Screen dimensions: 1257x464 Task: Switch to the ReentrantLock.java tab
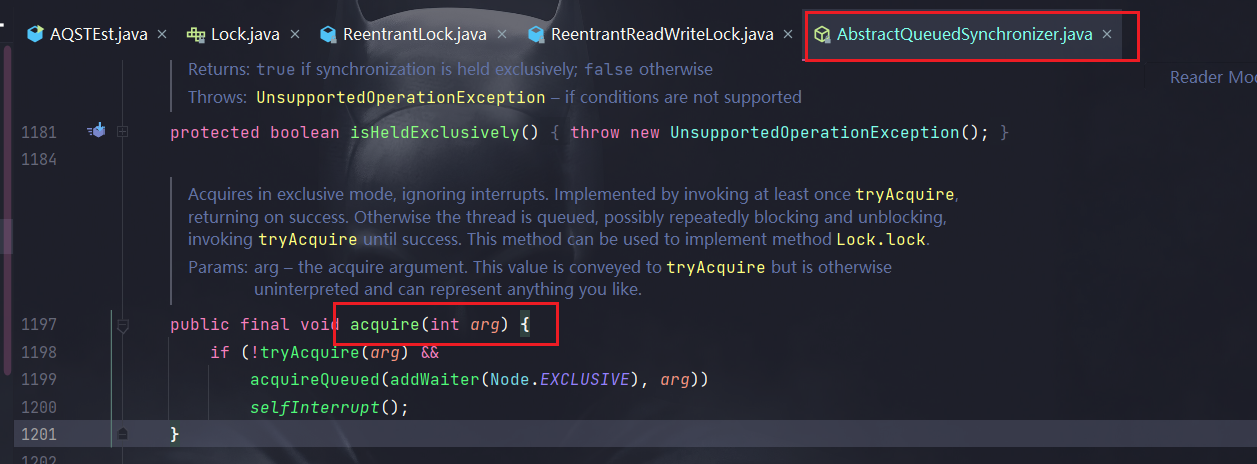click(415, 34)
